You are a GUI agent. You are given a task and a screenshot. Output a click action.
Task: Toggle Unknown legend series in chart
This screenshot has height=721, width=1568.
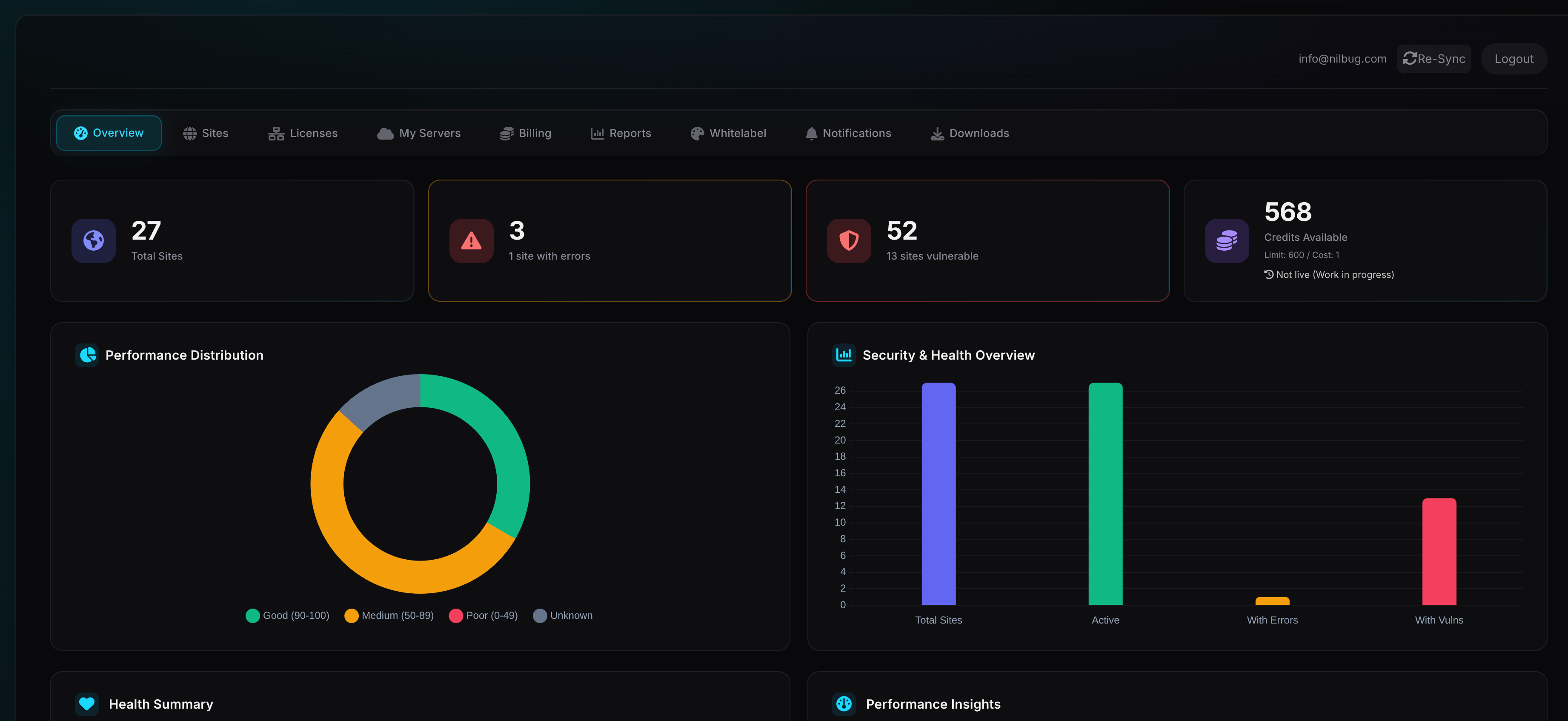(562, 616)
